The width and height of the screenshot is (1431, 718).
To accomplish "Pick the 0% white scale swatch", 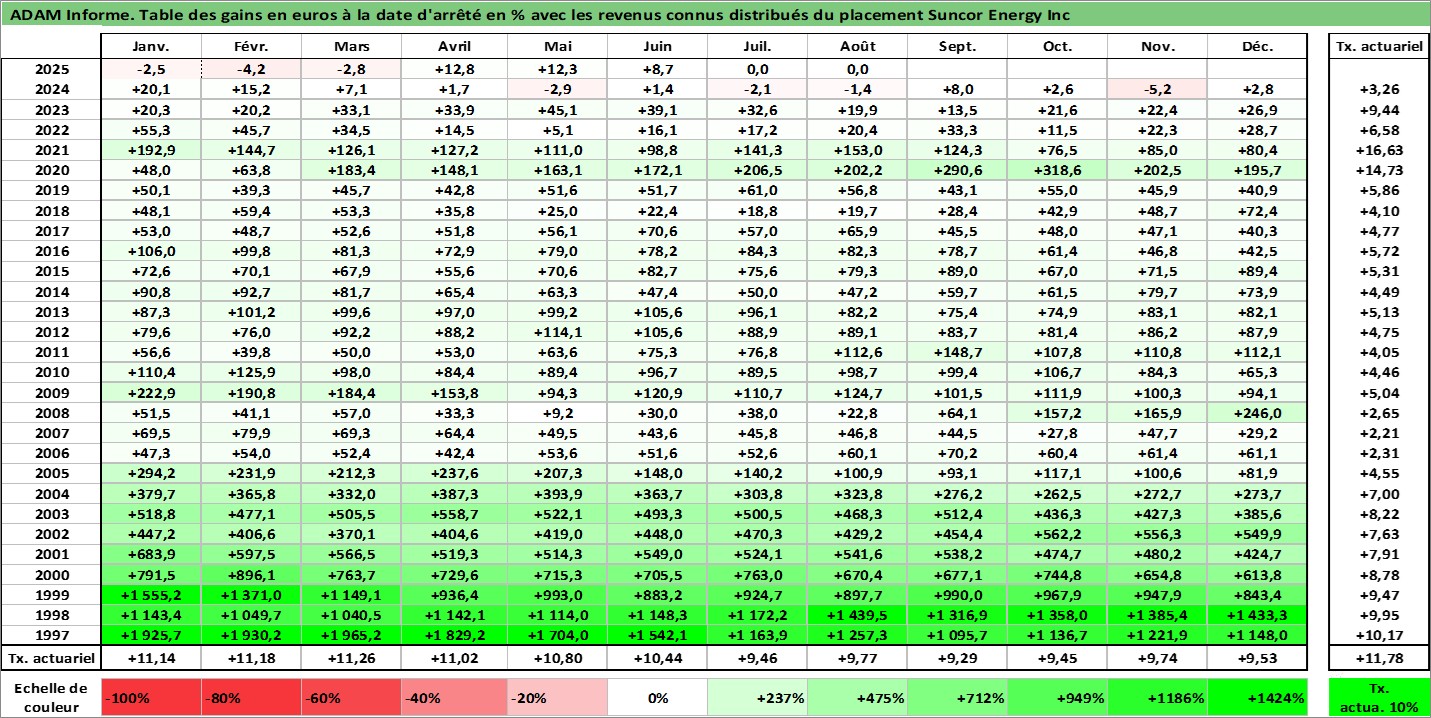I will point(657,698).
